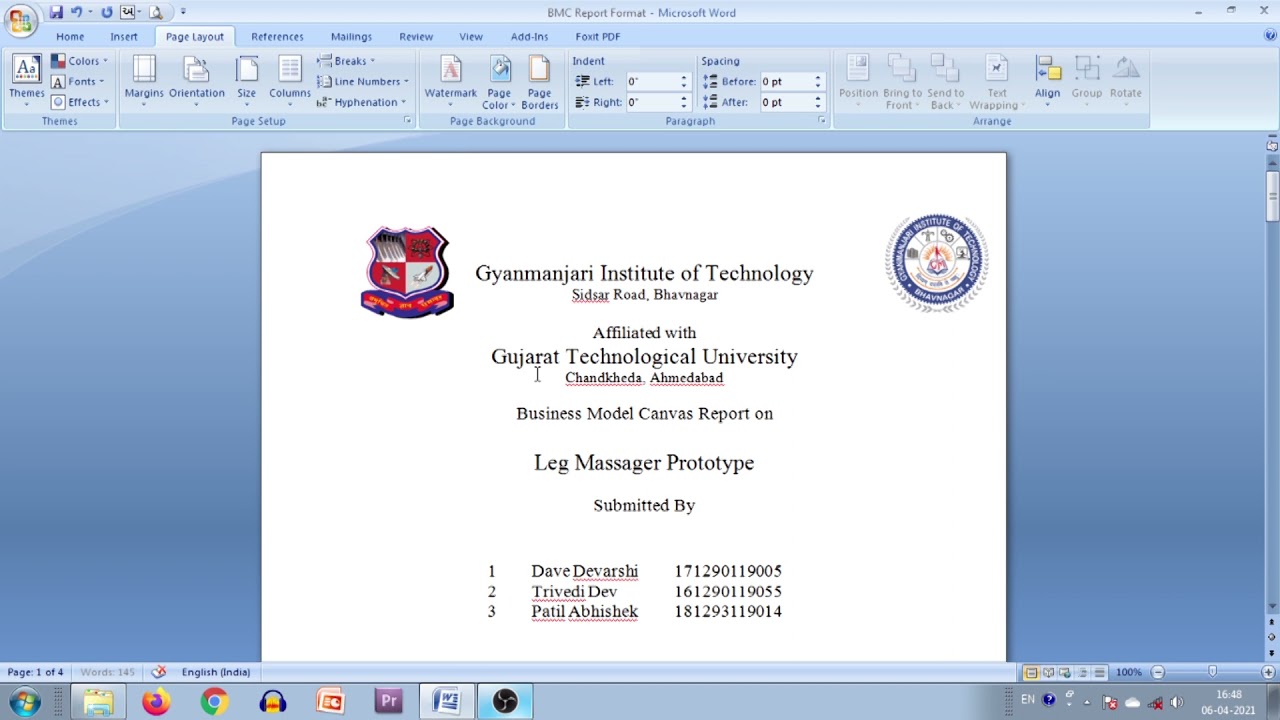Open Microsoft Word Help
Image resolution: width=1280 pixels, height=720 pixels.
pyautogui.click(x=1270, y=36)
